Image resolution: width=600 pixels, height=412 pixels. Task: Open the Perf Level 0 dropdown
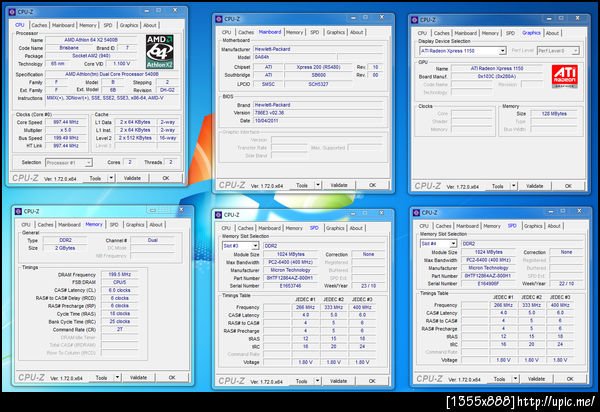558,50
